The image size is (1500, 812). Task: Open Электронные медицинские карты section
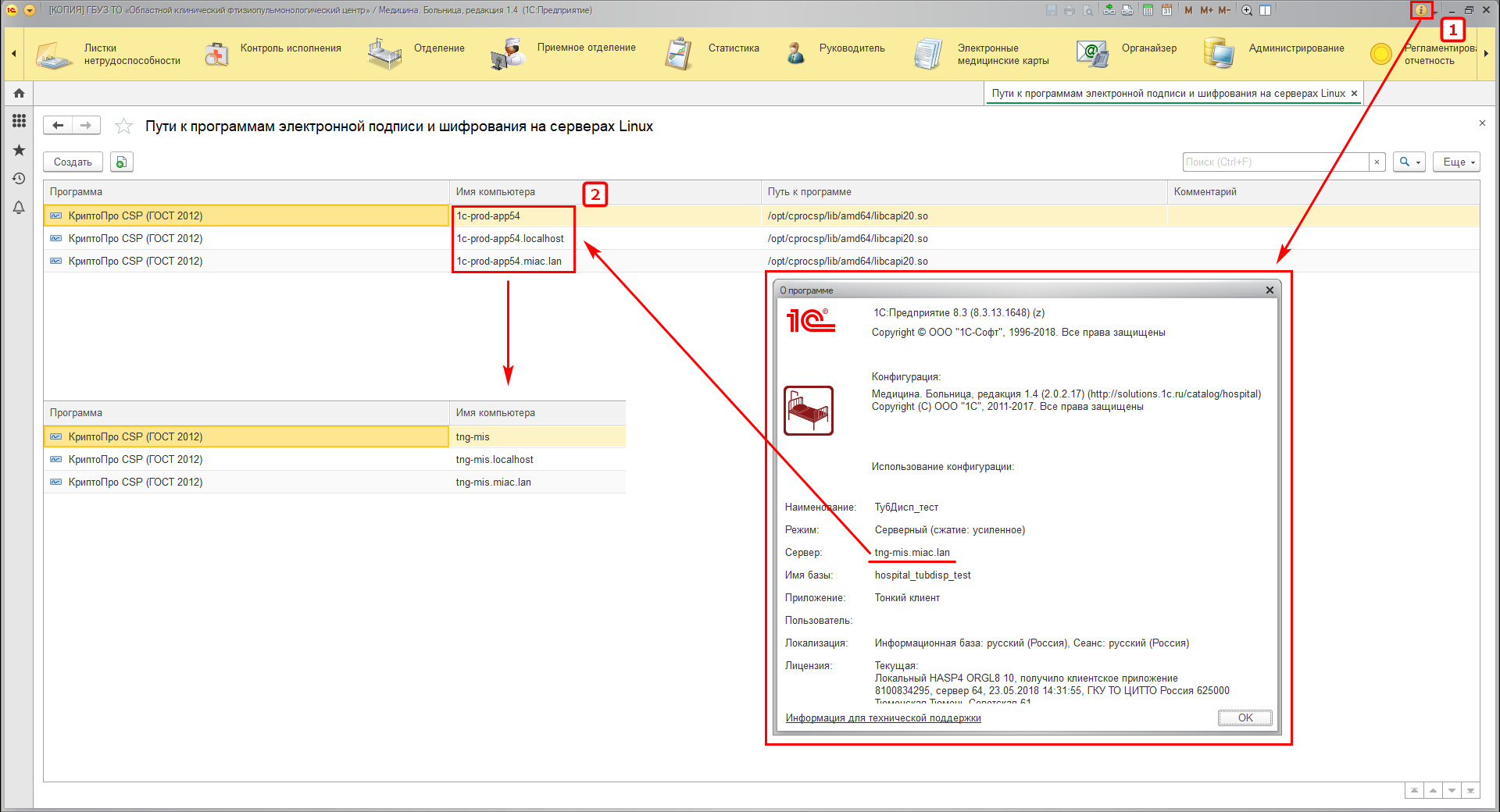pos(982,54)
